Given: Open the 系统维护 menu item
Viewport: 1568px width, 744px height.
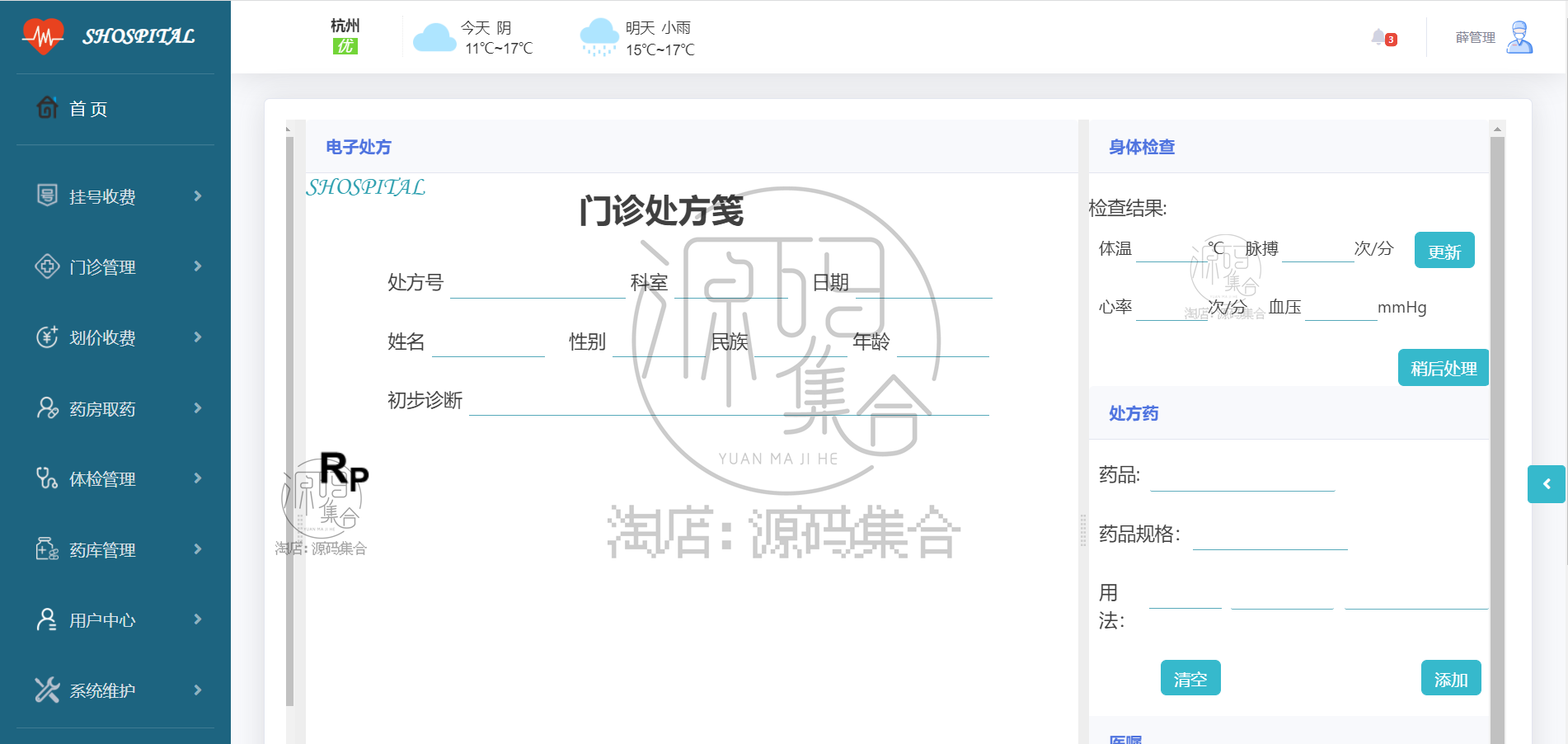Looking at the screenshot, I should coord(115,690).
